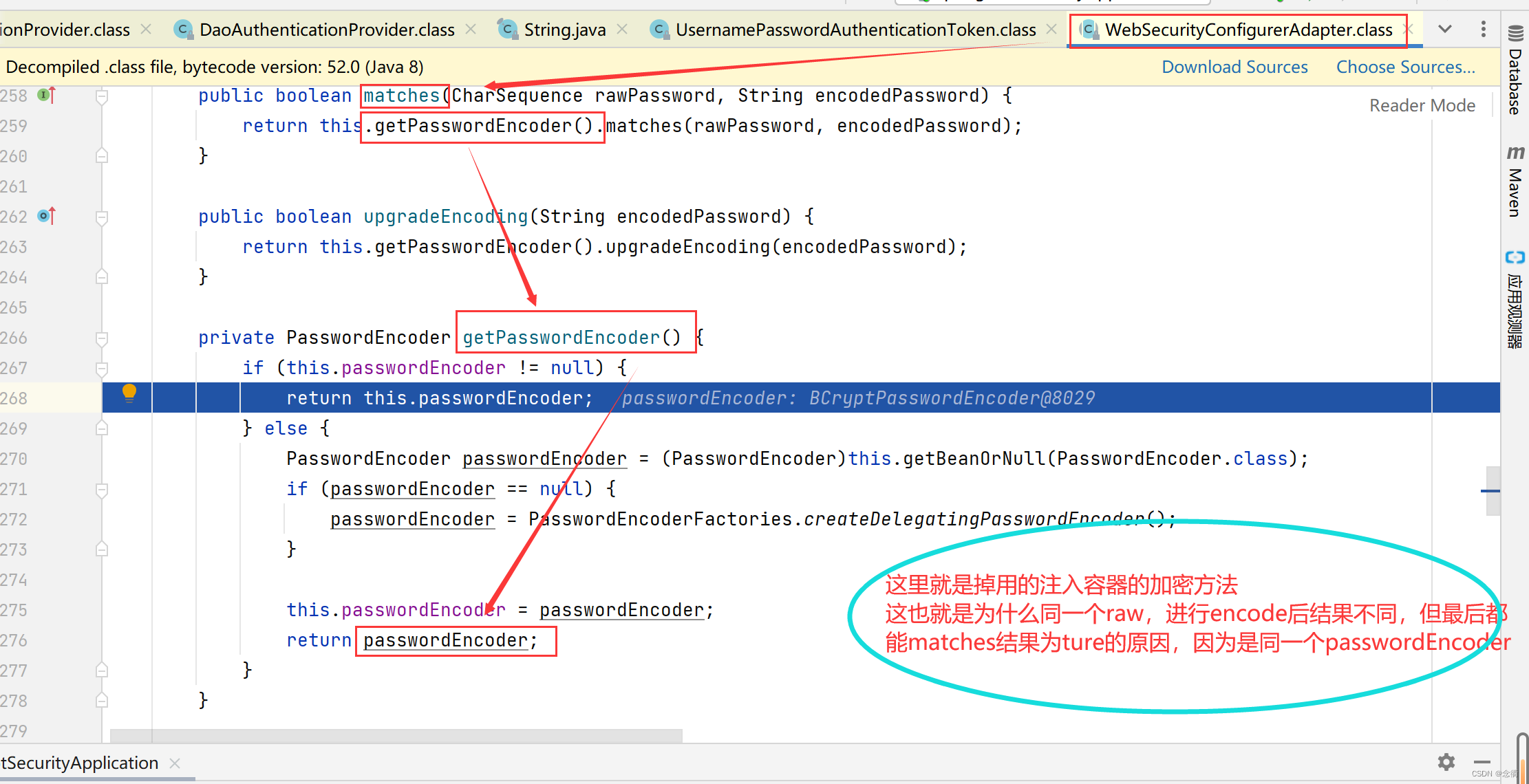Click Download Sources link

tap(1234, 67)
